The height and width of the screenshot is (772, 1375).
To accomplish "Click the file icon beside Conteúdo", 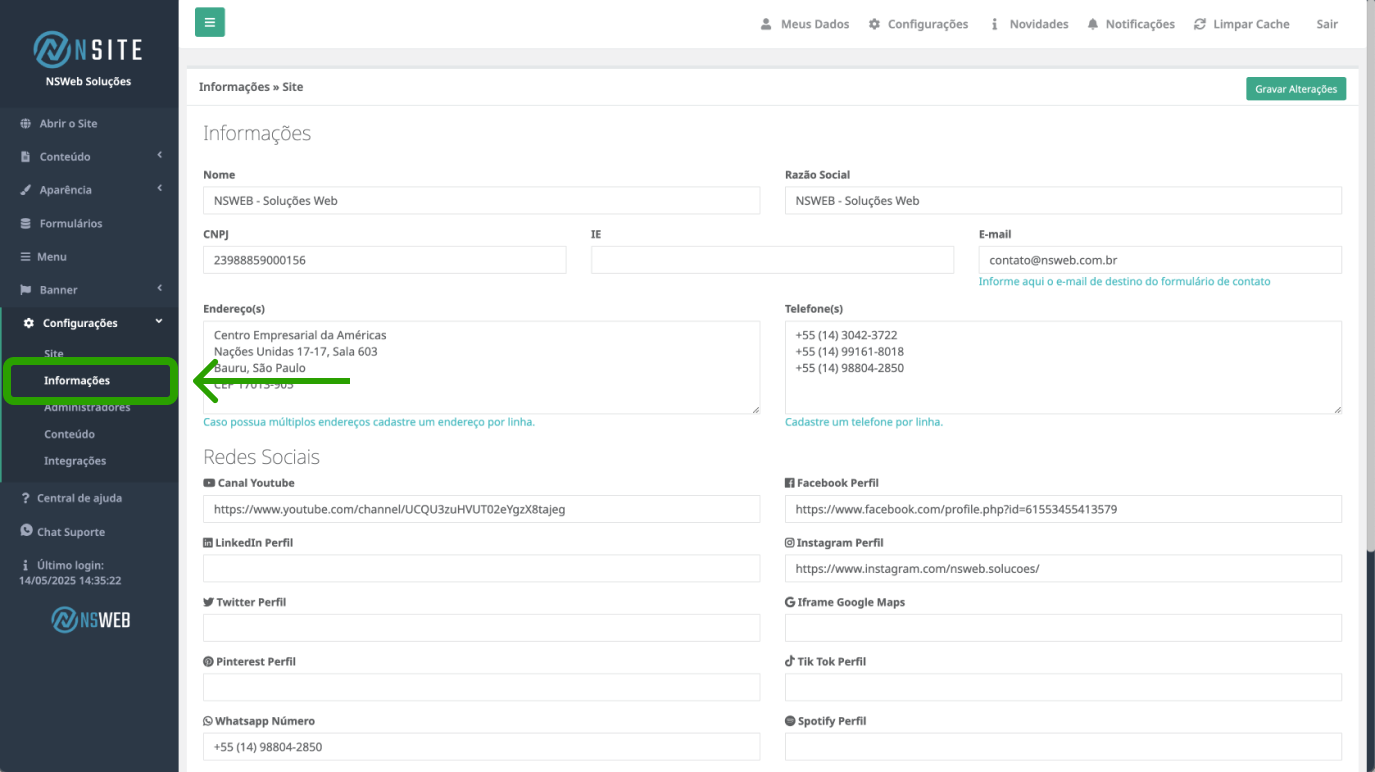I will 26,157.
